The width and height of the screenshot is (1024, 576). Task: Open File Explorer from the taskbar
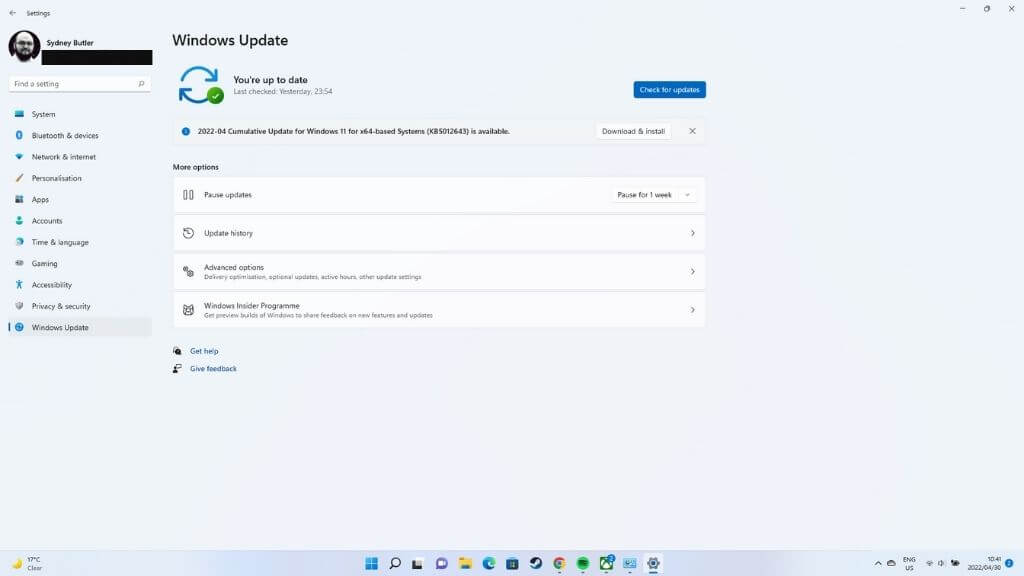(x=465, y=563)
